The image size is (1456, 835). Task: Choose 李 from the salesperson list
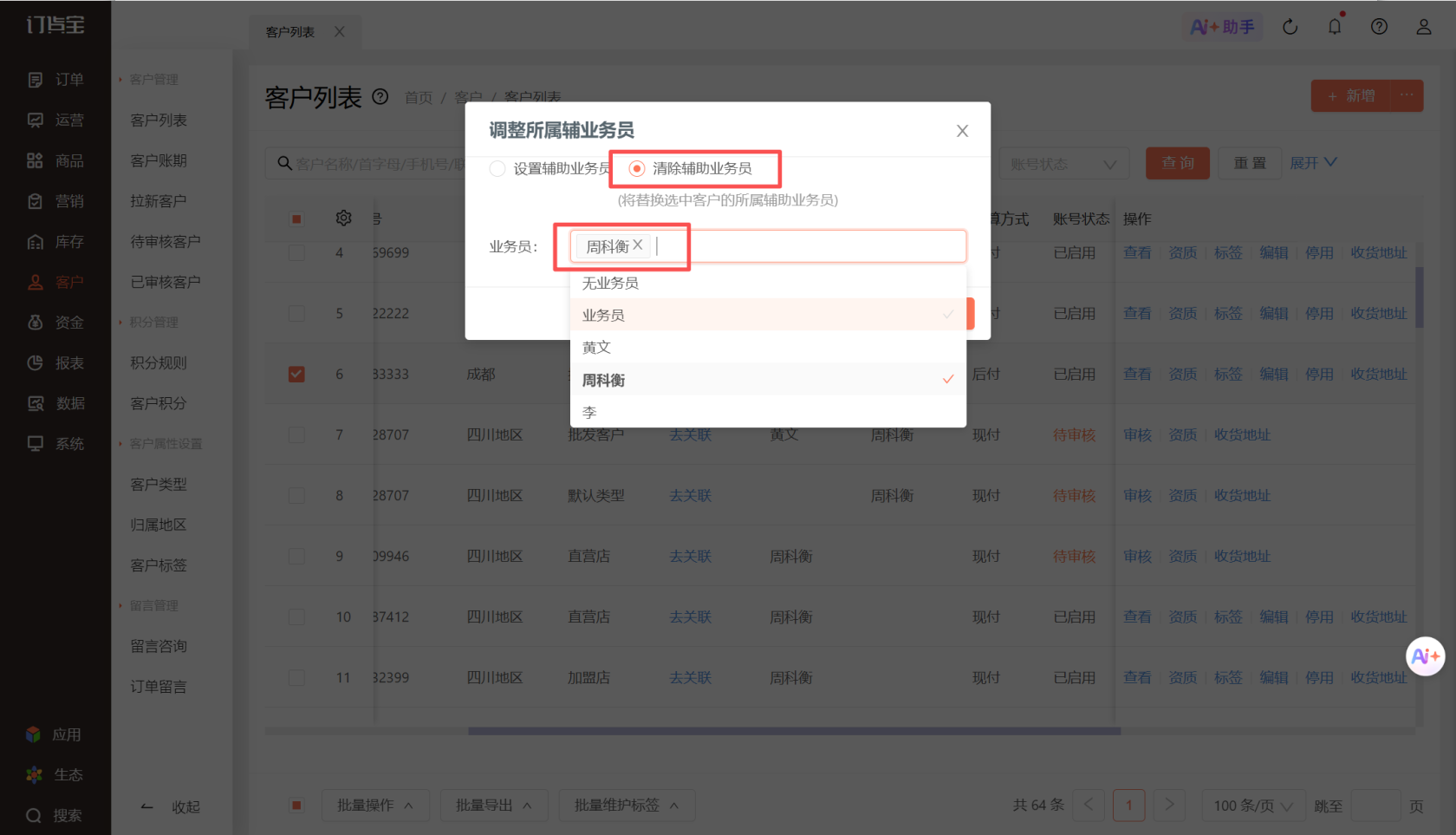coord(768,413)
